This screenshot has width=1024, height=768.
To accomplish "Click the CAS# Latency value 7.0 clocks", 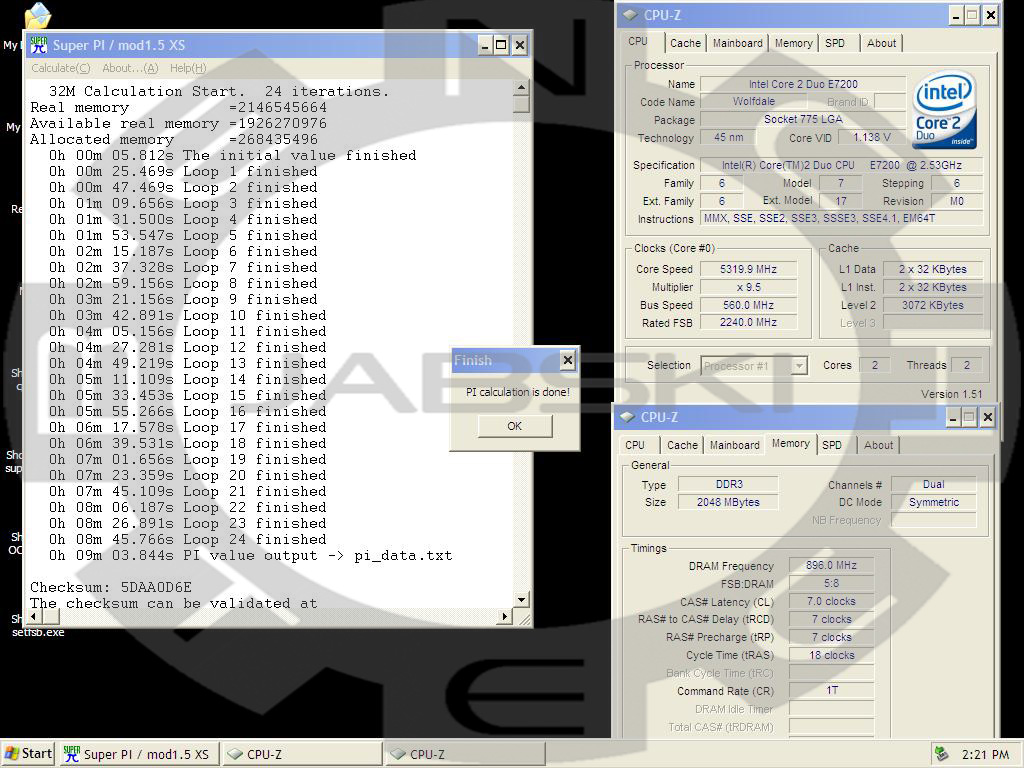I will click(831, 601).
